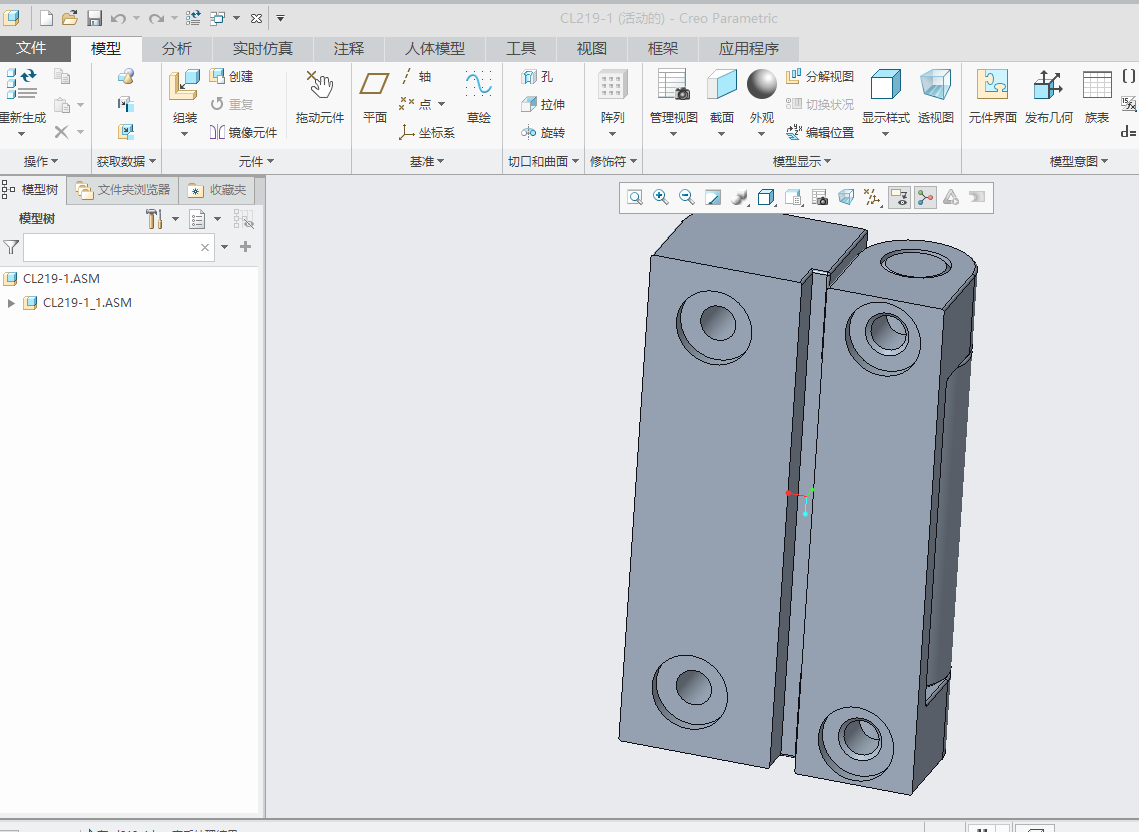Toggle datum display filters in graphics toolbar

(x=872, y=198)
